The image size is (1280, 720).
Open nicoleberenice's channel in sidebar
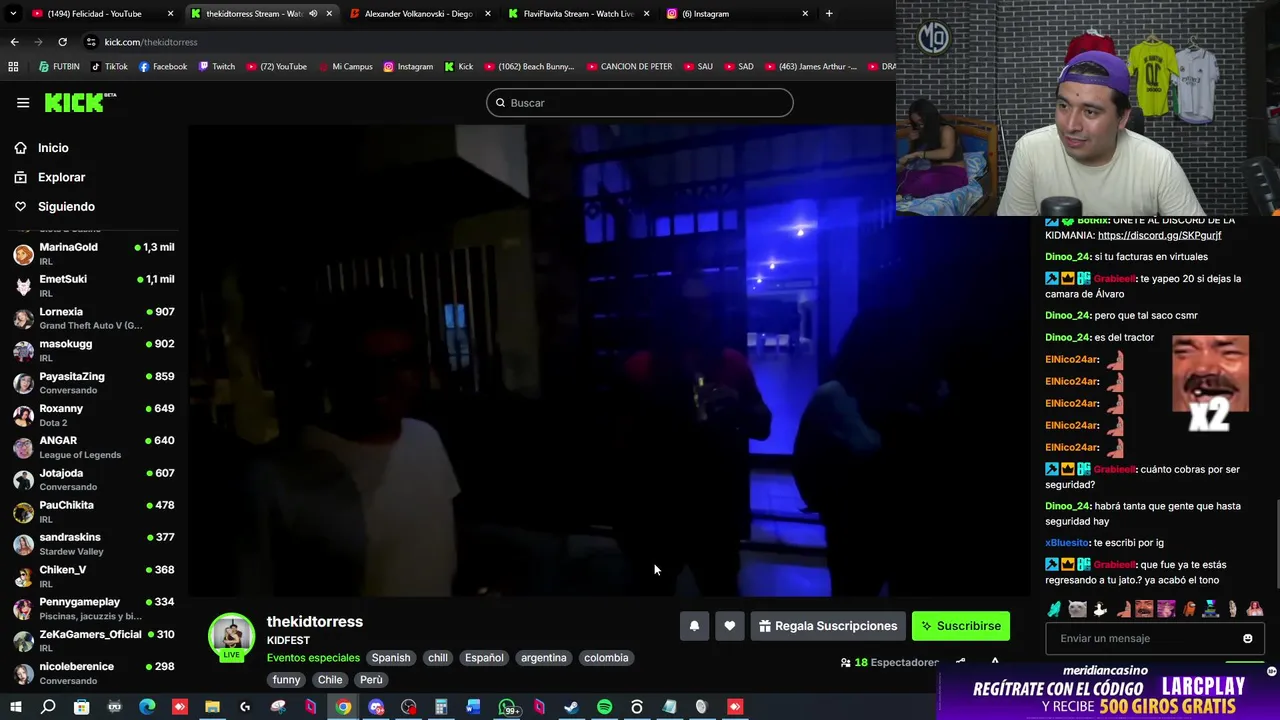tap(93, 673)
